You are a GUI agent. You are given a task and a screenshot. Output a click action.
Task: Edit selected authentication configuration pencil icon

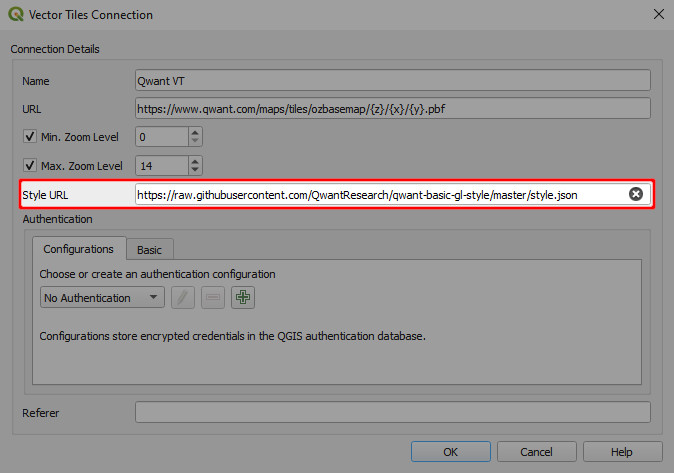(183, 298)
